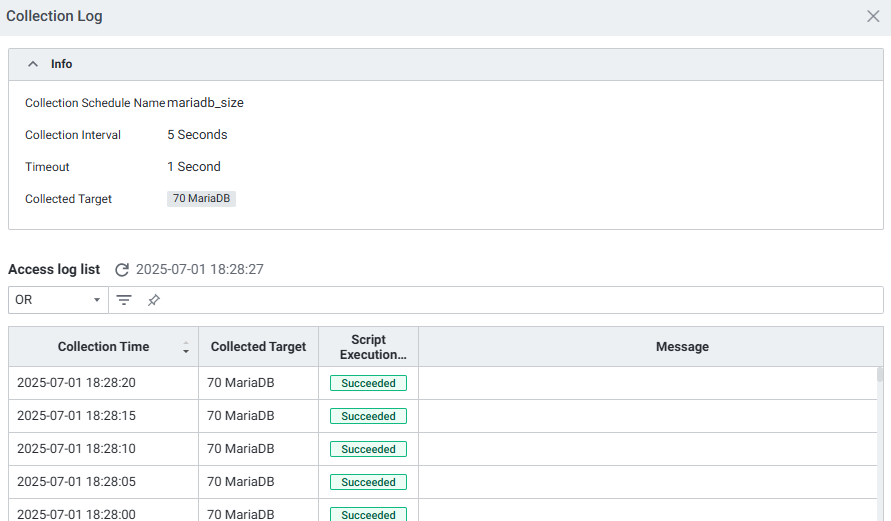Click the 70 MariaDB tag in Info

pos(201,199)
